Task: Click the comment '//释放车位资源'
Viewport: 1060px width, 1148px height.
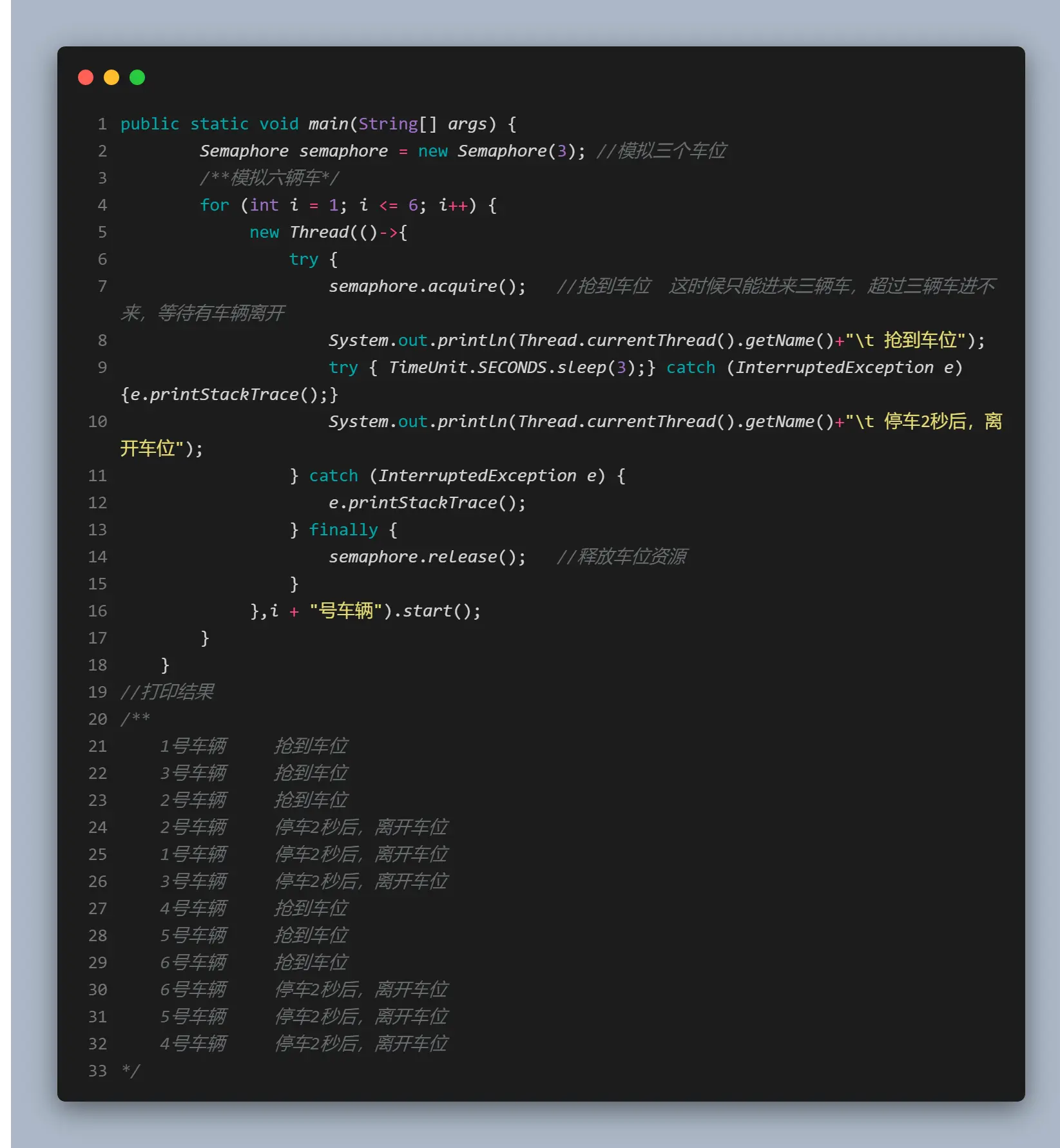Action: click(622, 557)
